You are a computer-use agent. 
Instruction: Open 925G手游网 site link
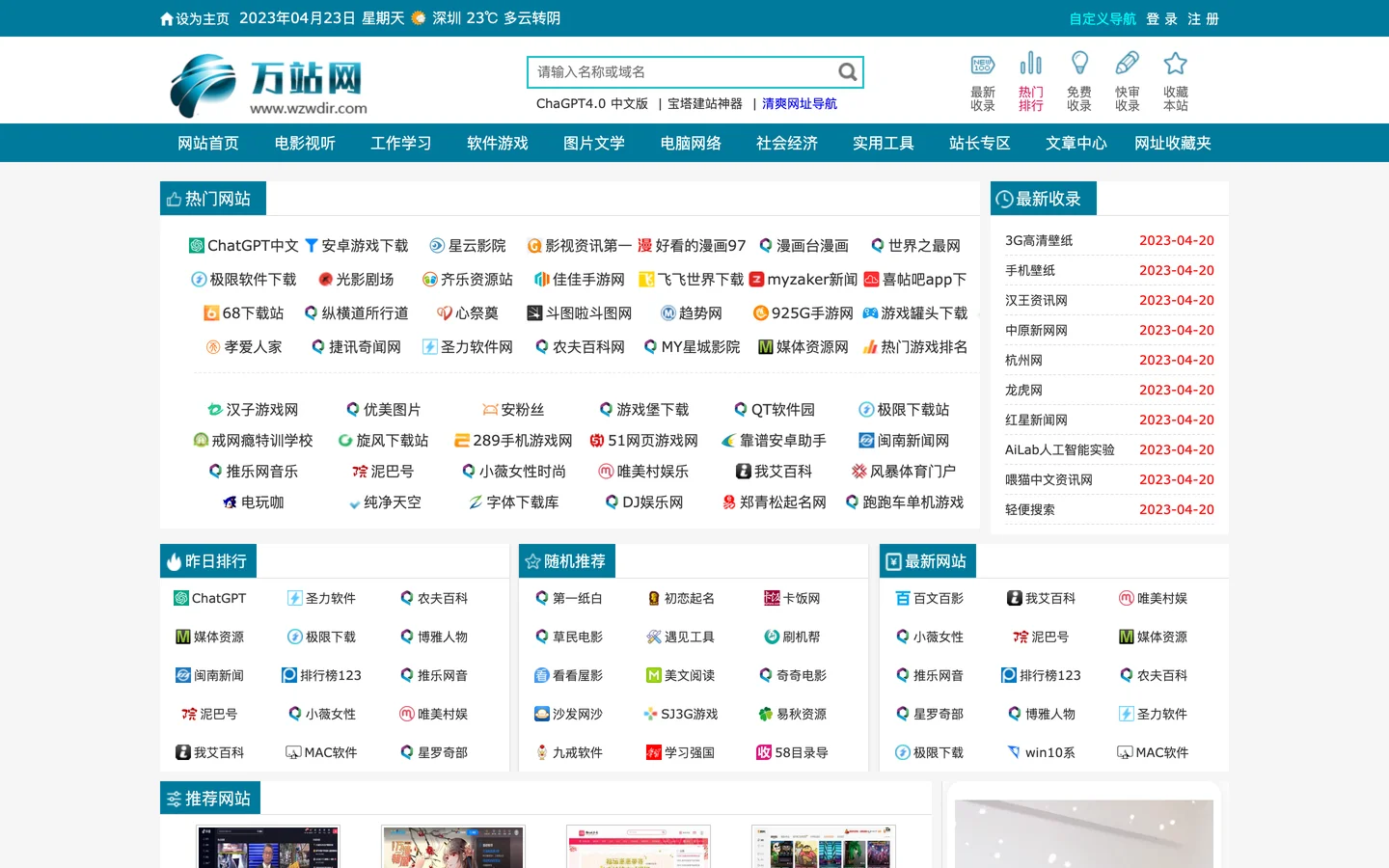point(803,313)
